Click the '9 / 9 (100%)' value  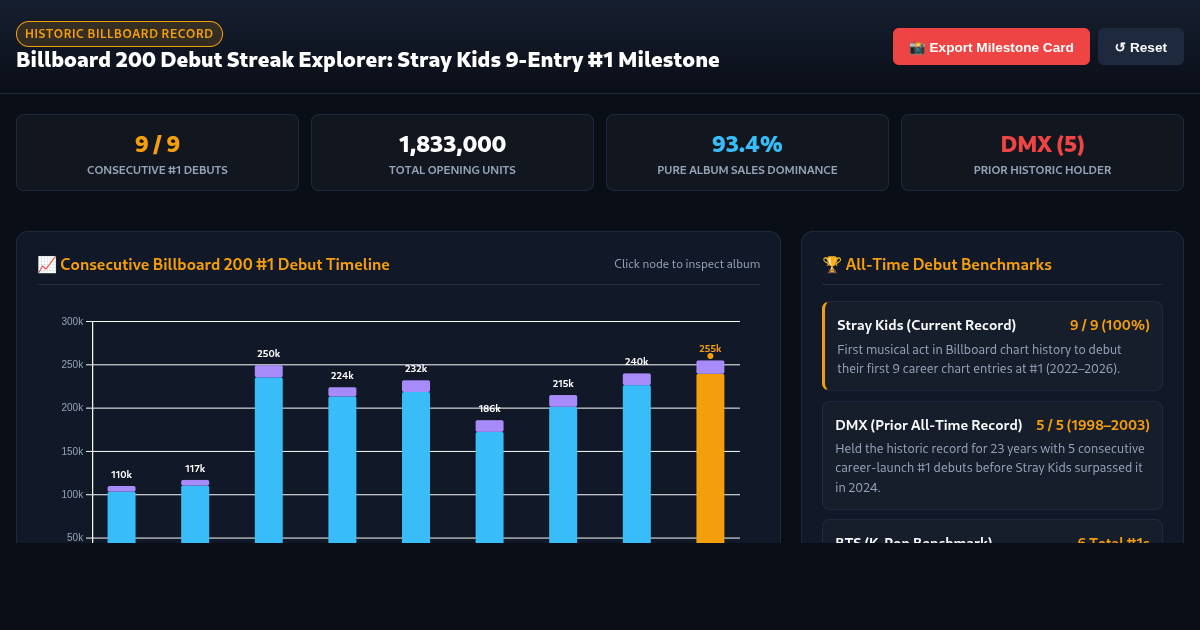pos(1110,325)
